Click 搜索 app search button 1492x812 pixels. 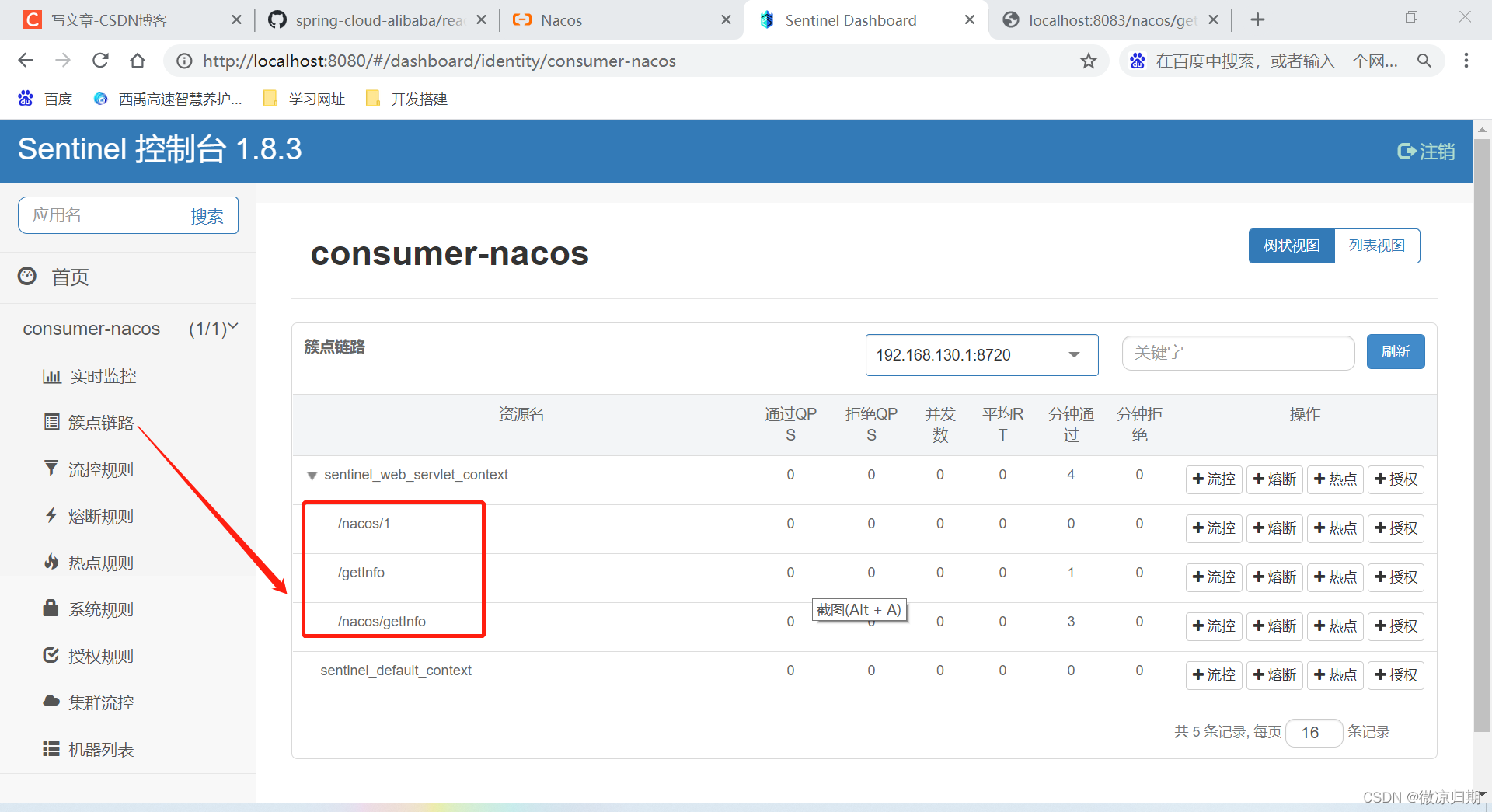(207, 216)
